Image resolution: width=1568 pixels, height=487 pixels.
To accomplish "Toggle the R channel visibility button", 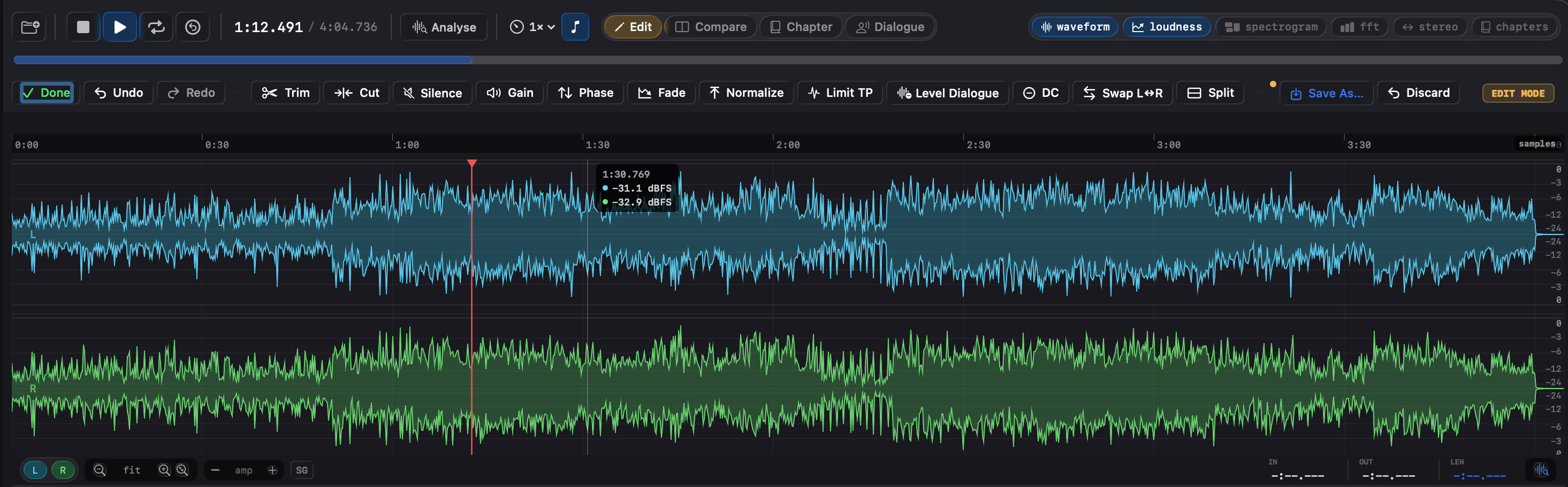I will pyautogui.click(x=63, y=470).
